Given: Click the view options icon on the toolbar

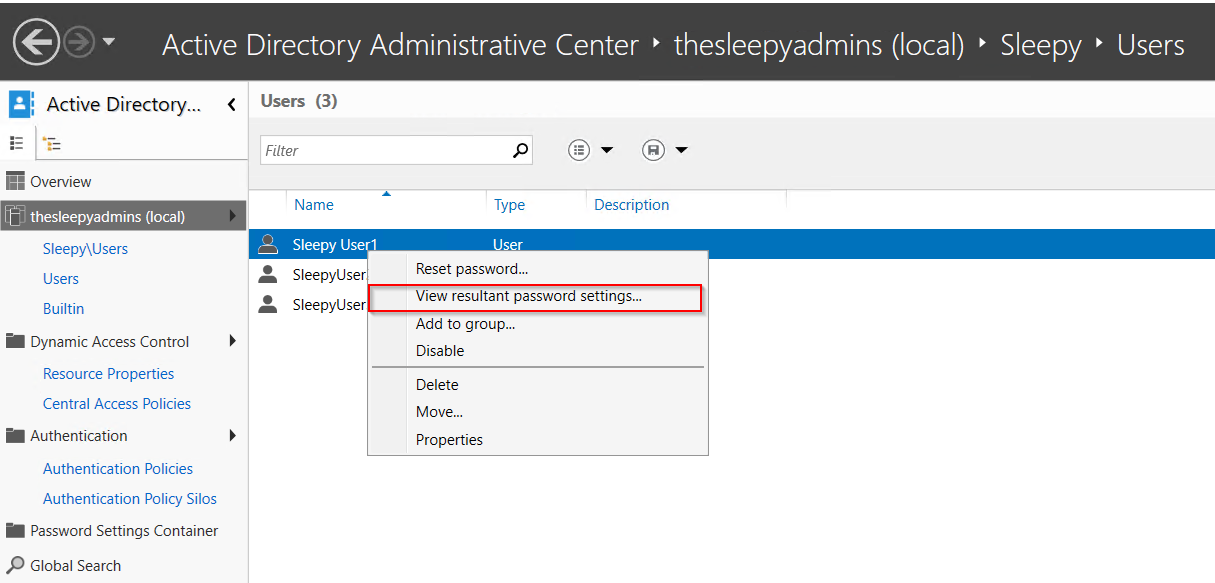Looking at the screenshot, I should [579, 149].
